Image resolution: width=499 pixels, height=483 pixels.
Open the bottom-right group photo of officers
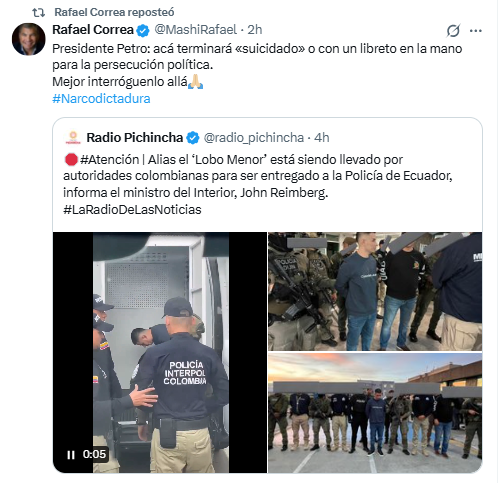pyautogui.click(x=375, y=413)
